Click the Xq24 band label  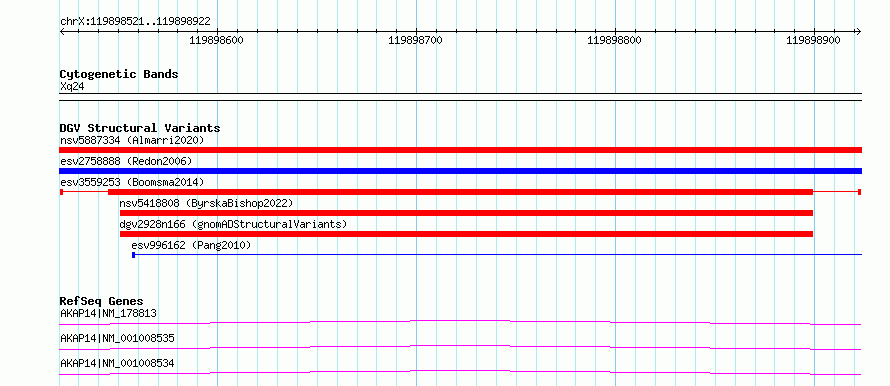[72, 87]
